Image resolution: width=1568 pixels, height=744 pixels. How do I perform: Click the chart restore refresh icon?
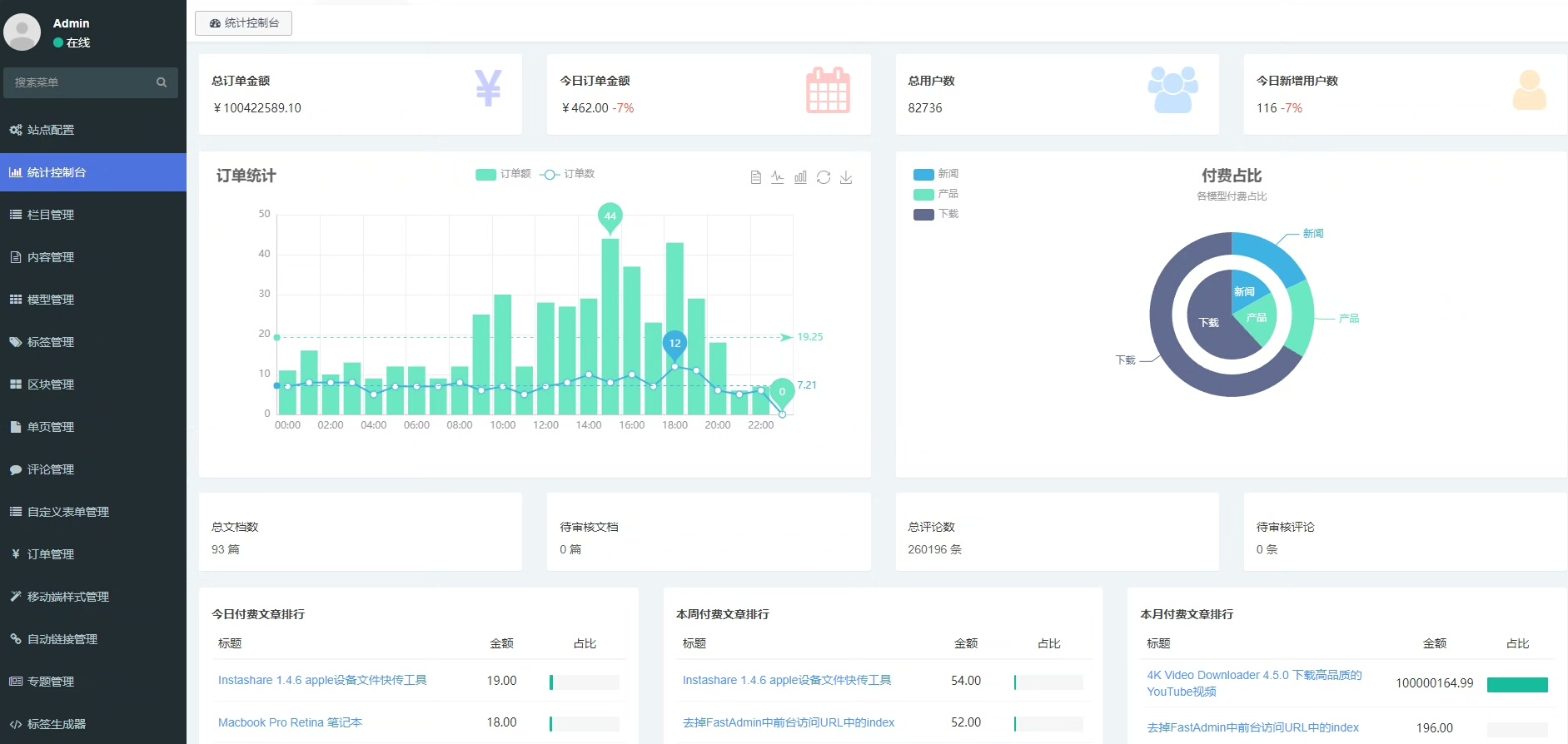(x=824, y=177)
